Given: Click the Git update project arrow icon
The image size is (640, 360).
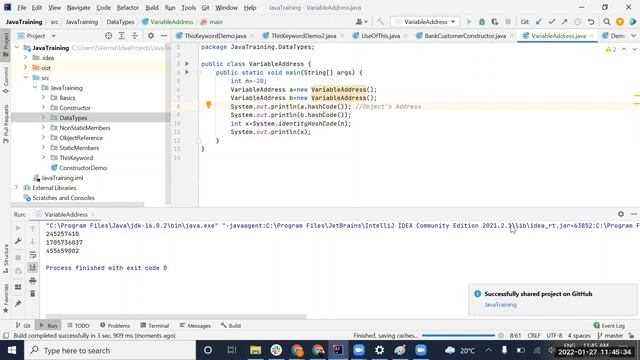Looking at the screenshot, I should click(x=539, y=22).
